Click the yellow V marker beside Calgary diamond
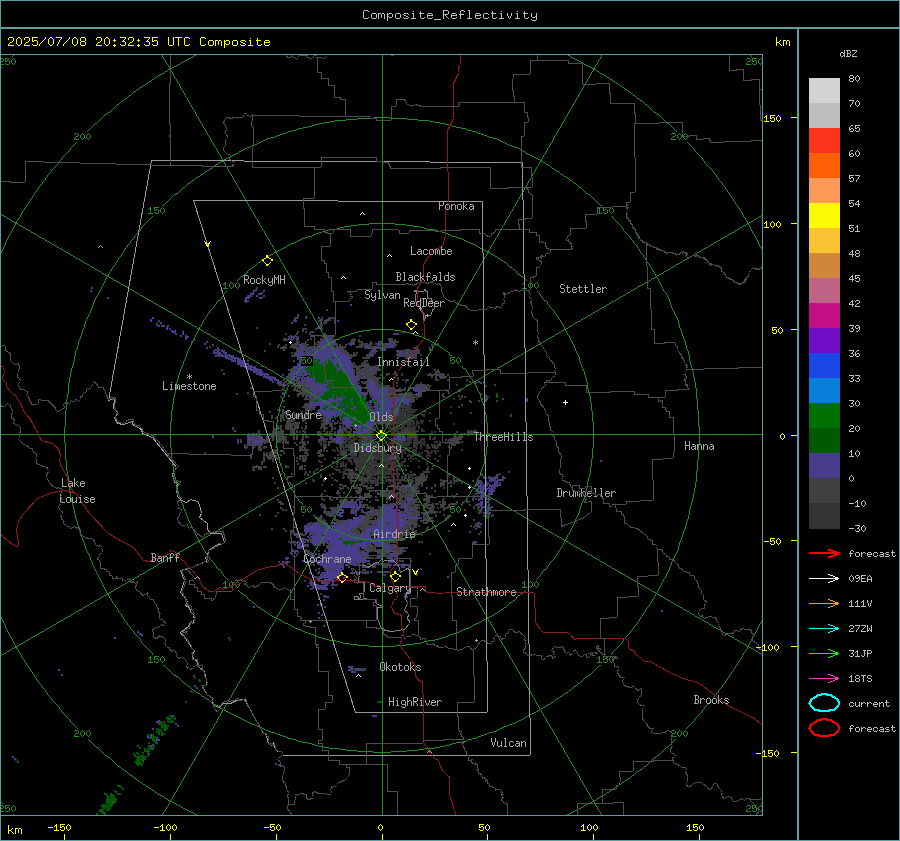This screenshot has height=841, width=900. point(416,572)
